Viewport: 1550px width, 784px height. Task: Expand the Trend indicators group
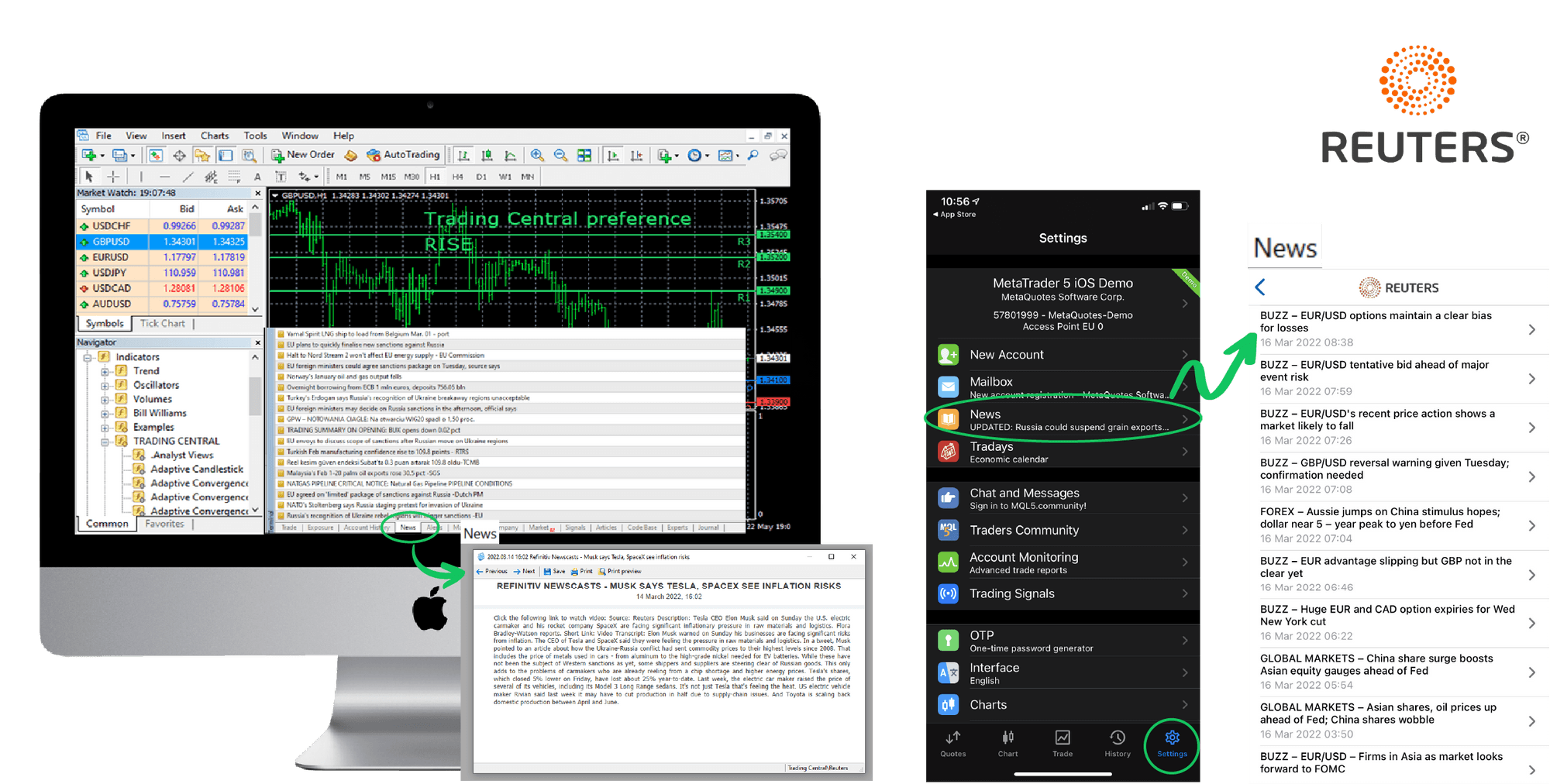point(105,371)
